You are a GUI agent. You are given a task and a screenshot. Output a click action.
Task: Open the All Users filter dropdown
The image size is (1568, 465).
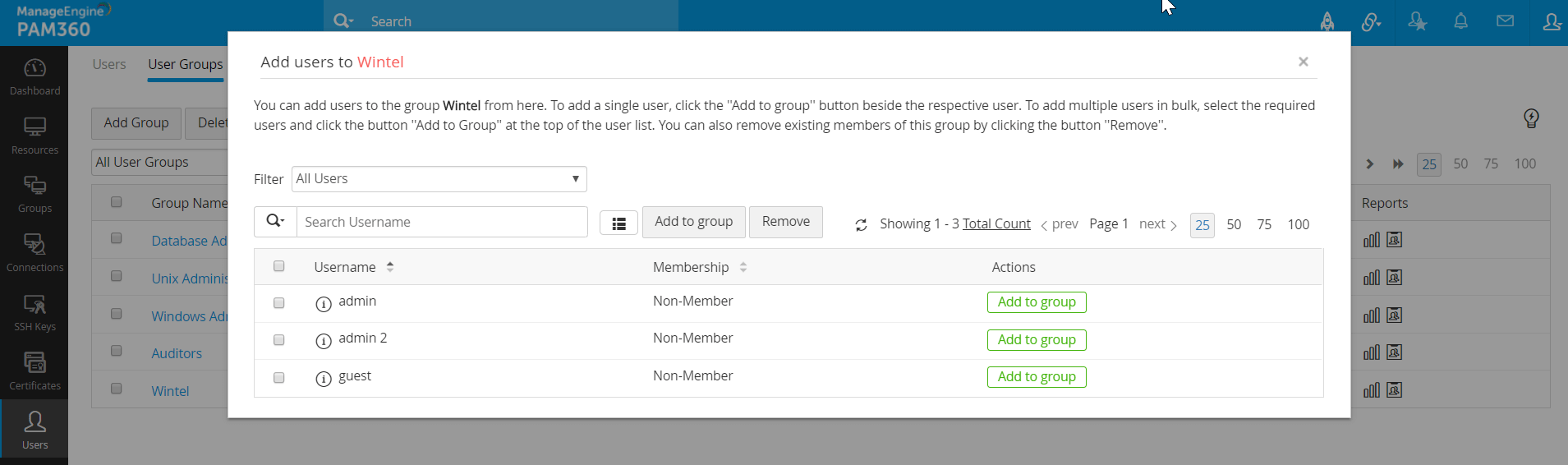coord(439,179)
